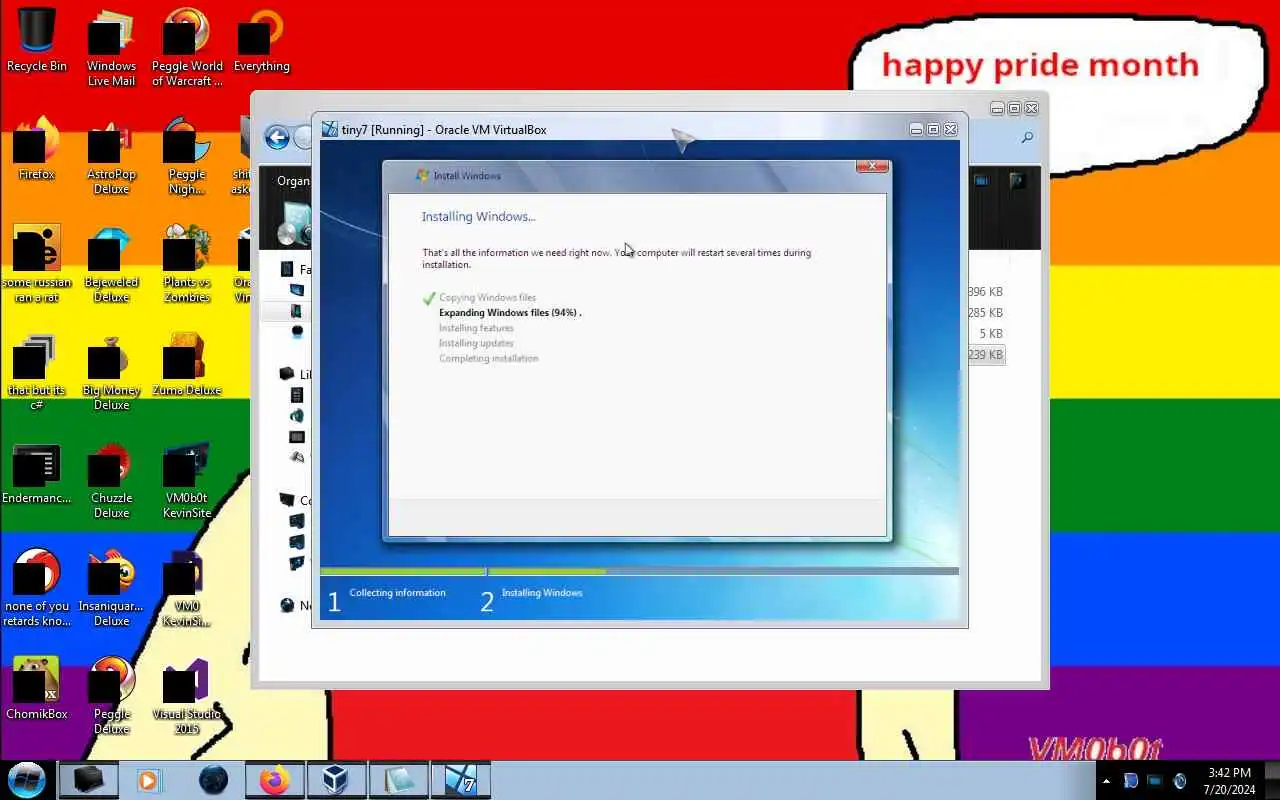Click the 'Installing updates' step text
This screenshot has height=800, width=1280.
click(x=476, y=343)
